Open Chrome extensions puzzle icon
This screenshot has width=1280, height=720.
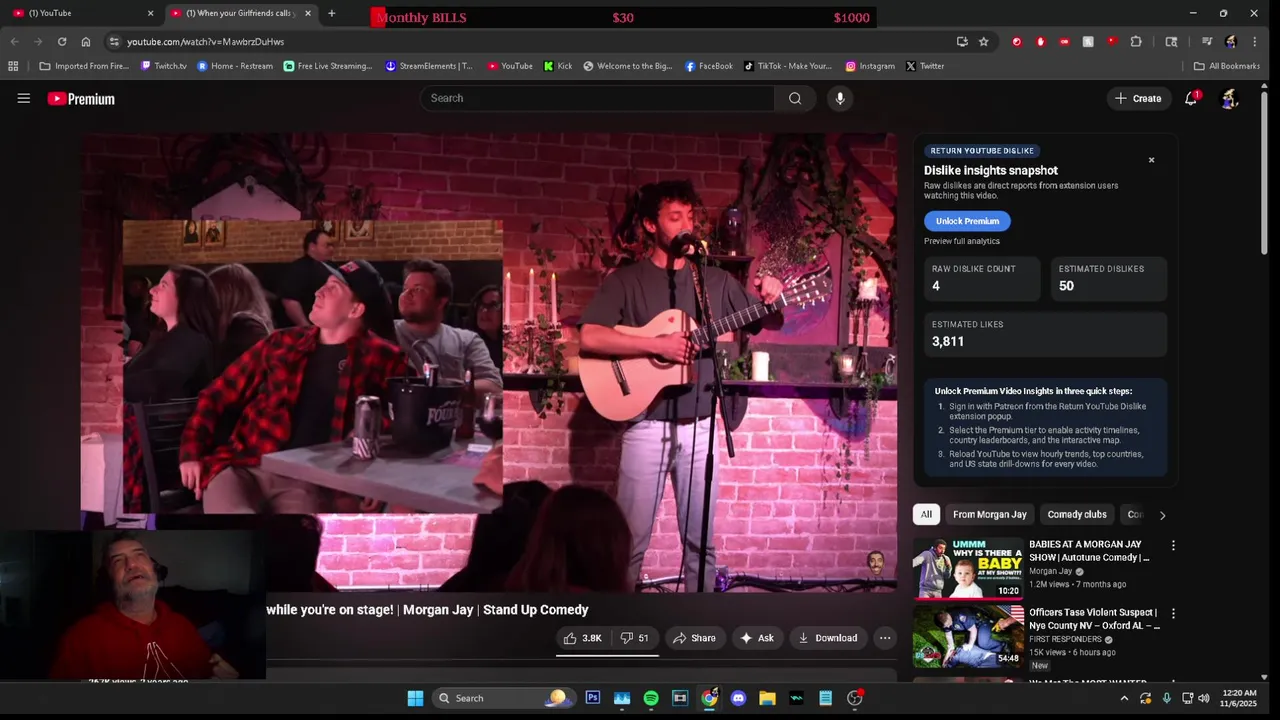1136,42
